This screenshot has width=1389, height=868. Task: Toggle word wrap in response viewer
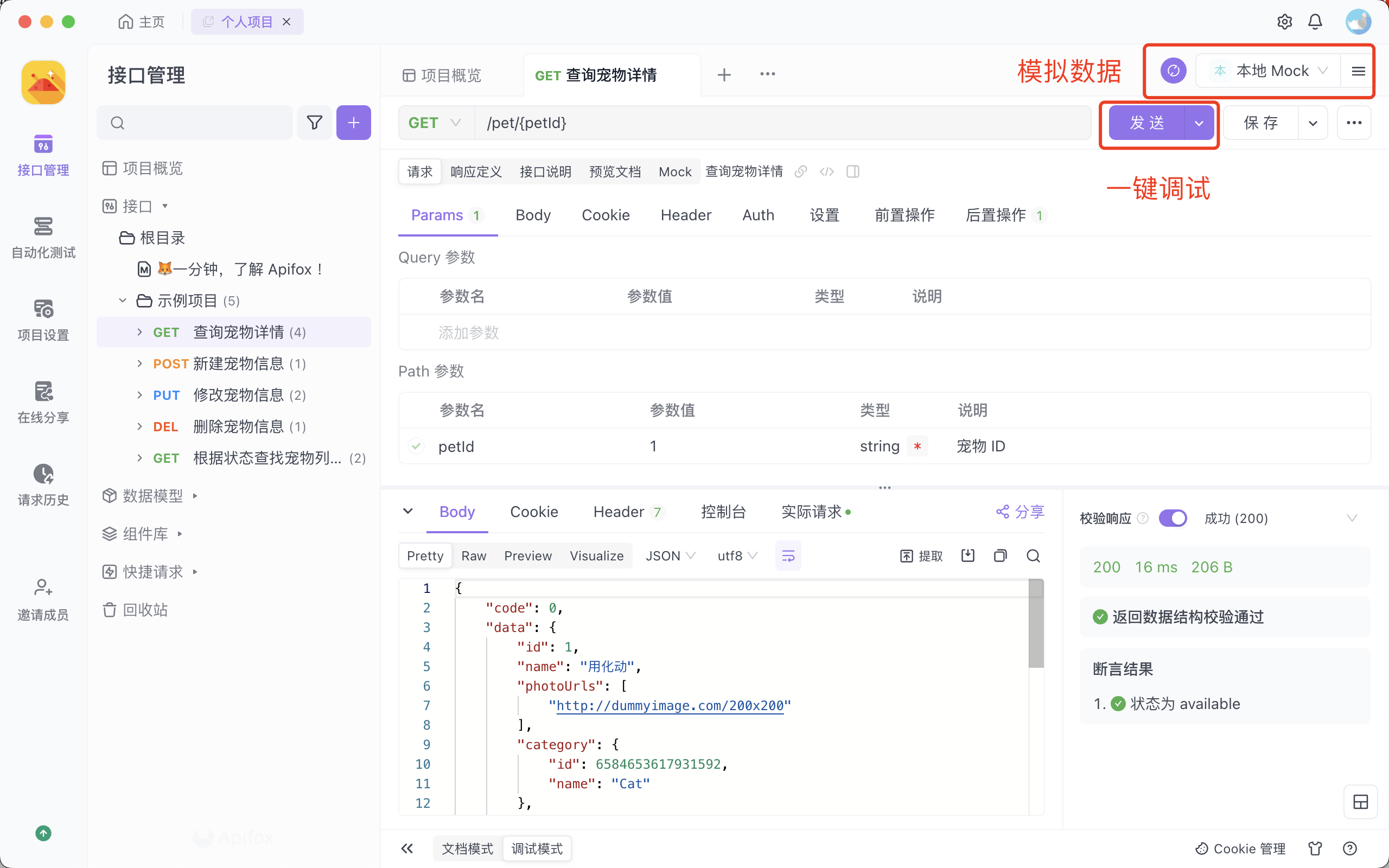788,555
